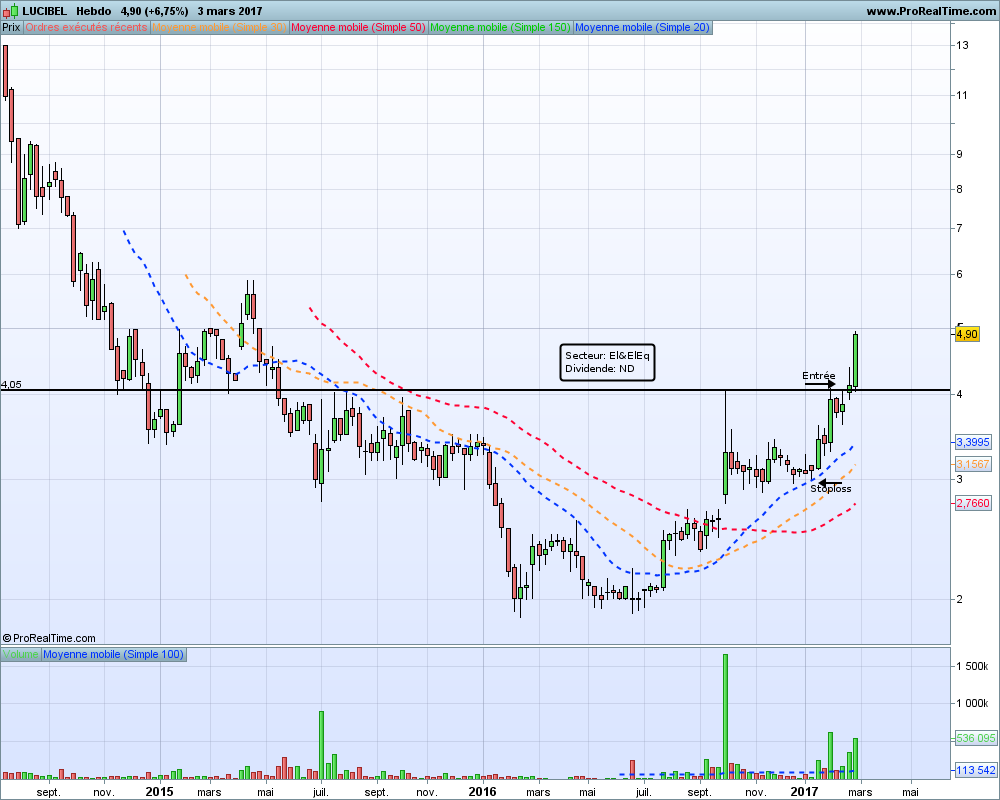The width and height of the screenshot is (1000, 800).
Task: Click the candlestick icon beside LUCIBEL title
Action: pos(10,11)
